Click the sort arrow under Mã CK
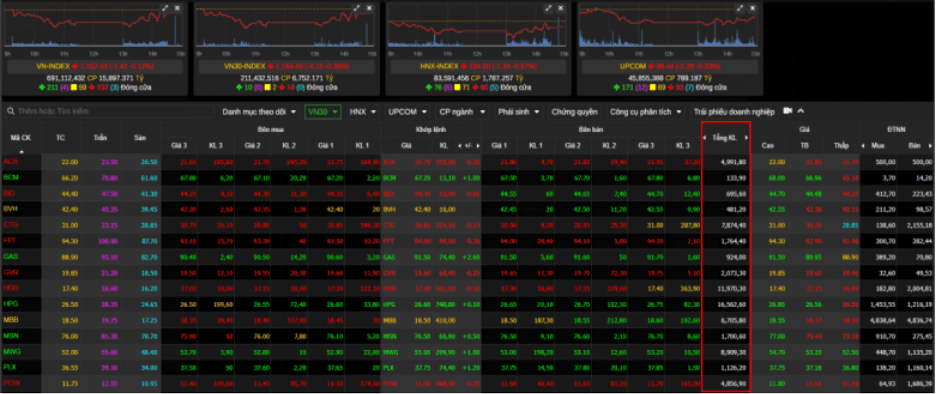Viewport: 936px width, 394px height. [x=21, y=152]
